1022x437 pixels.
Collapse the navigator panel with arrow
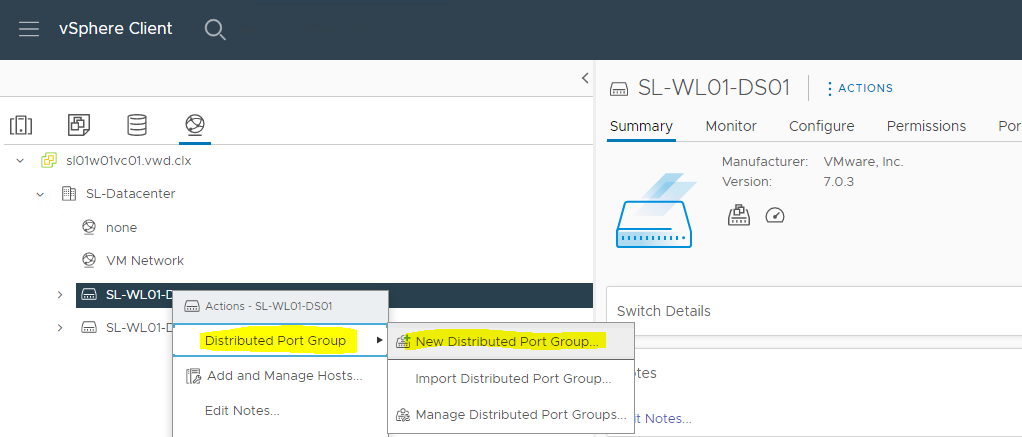585,78
